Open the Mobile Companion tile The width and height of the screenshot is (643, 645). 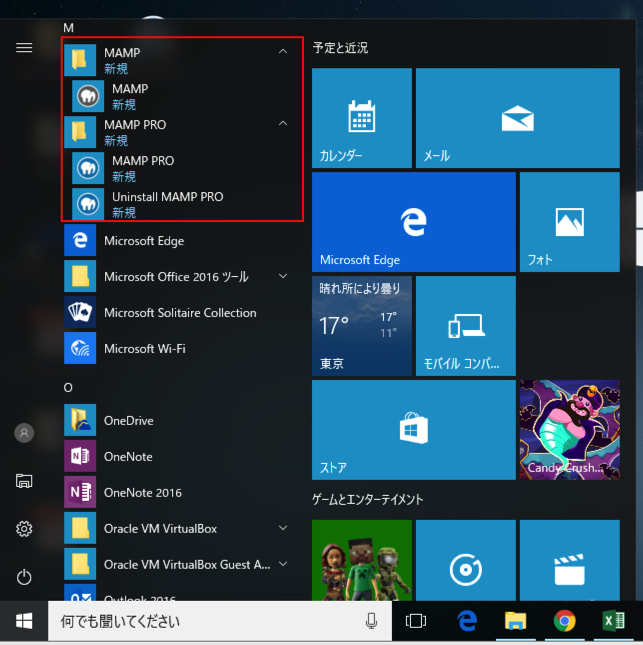pos(466,326)
